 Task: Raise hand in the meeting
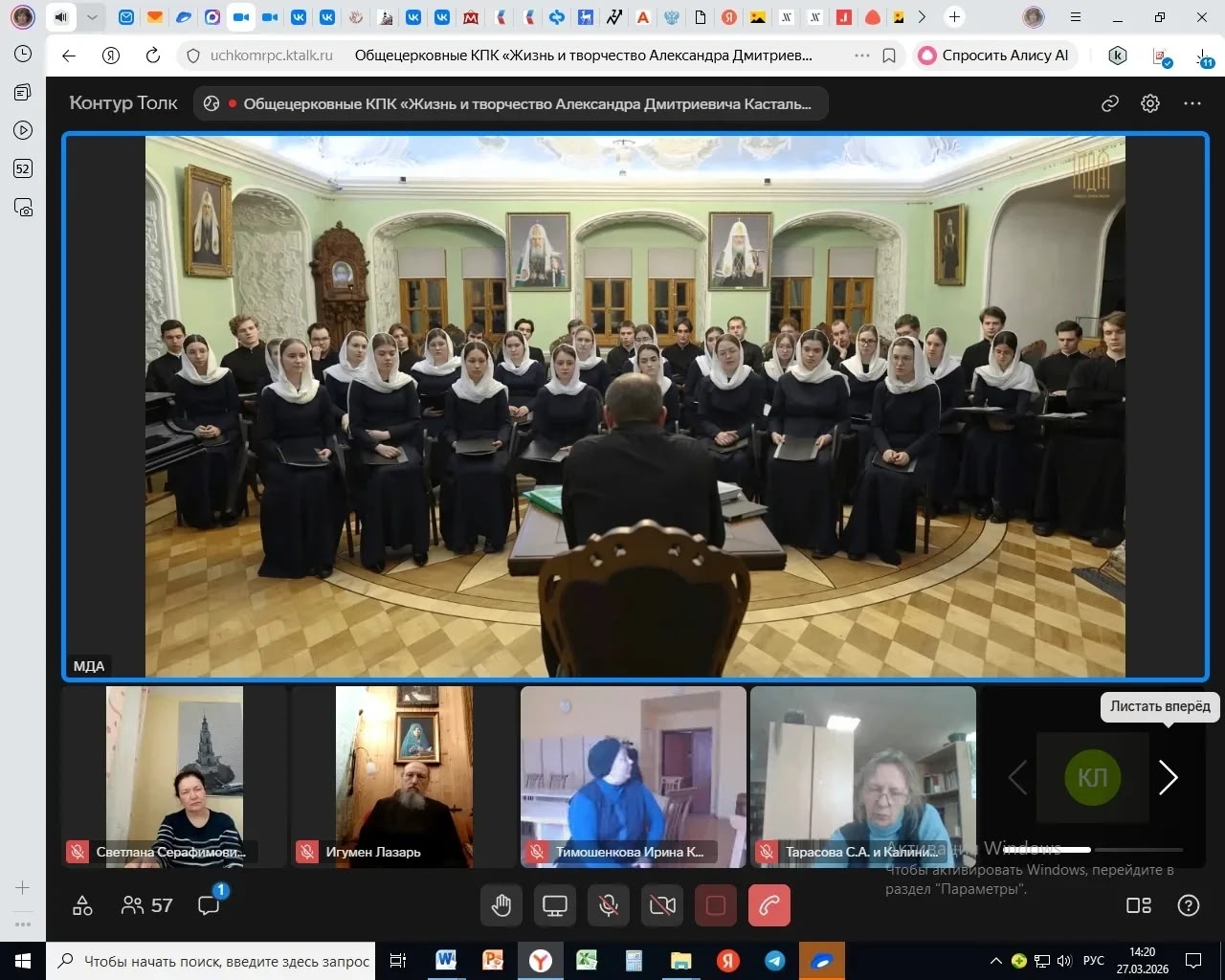[501, 905]
